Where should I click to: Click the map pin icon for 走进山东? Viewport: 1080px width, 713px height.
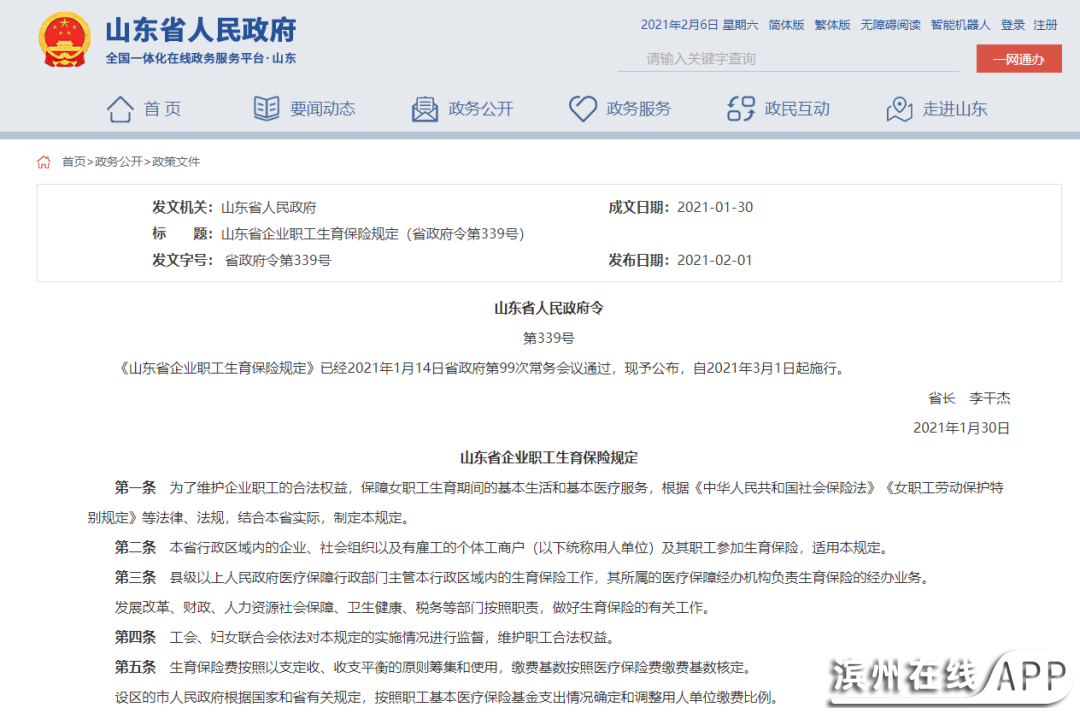(x=899, y=109)
